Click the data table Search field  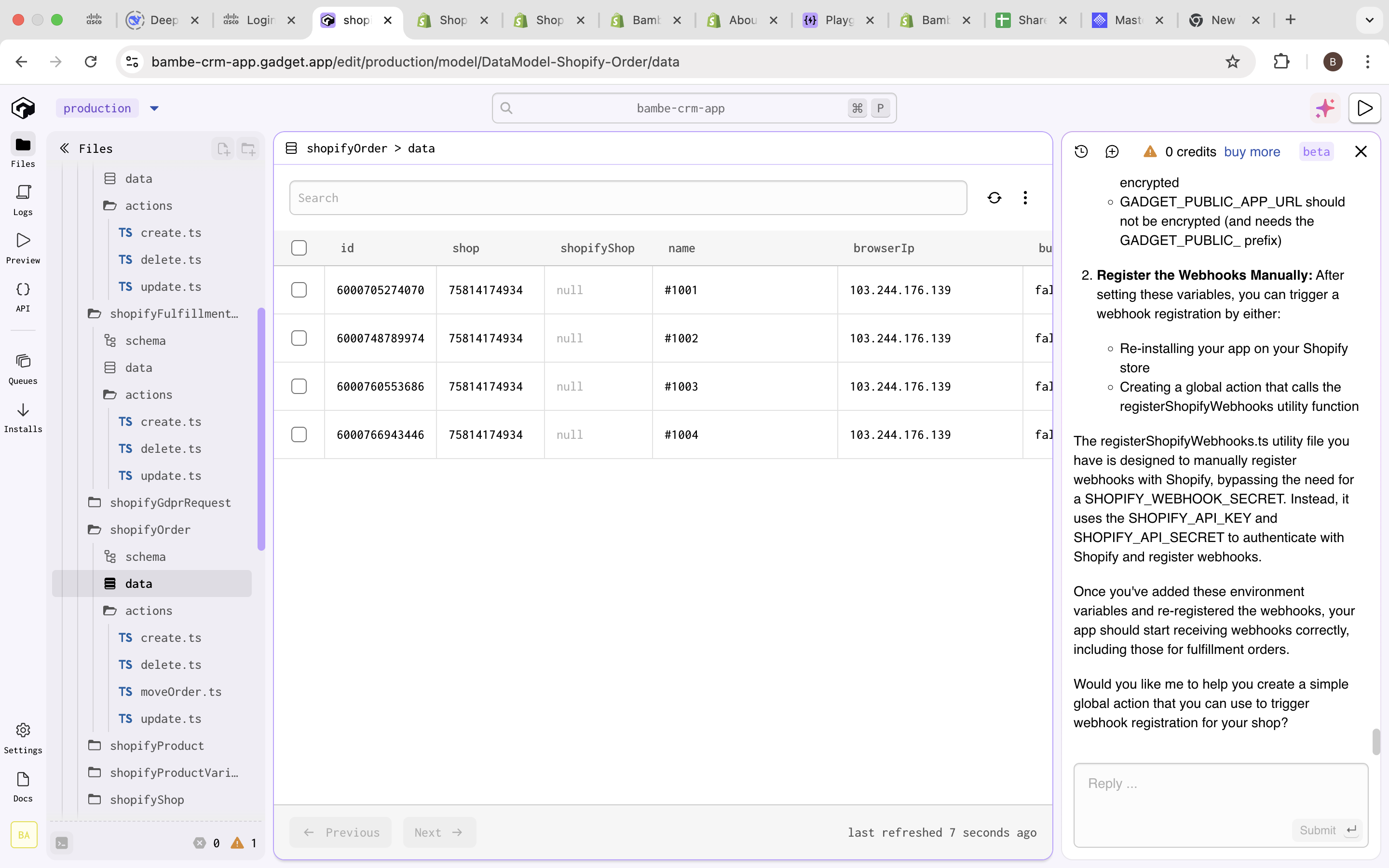[x=628, y=198]
